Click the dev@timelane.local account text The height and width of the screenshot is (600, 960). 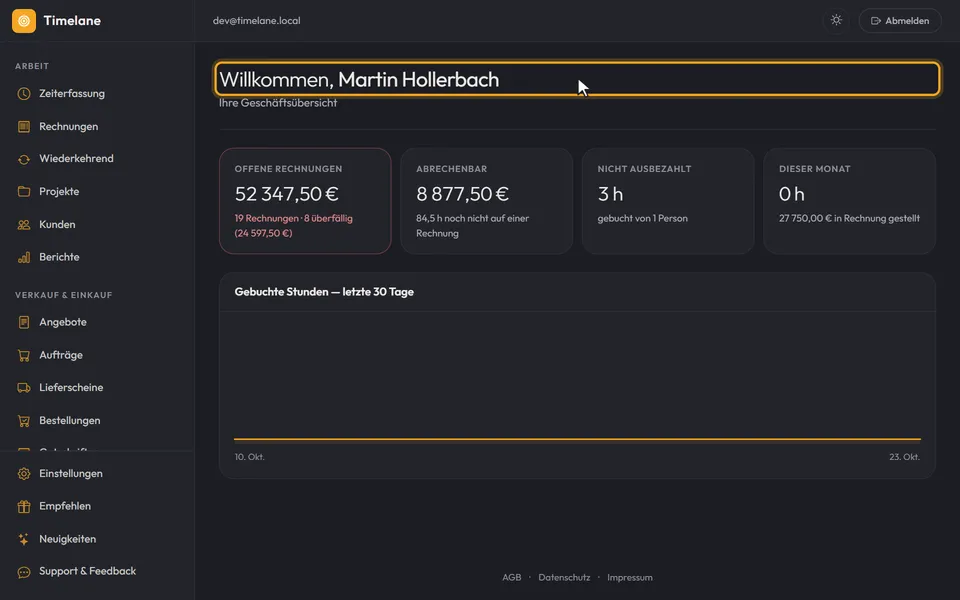click(257, 21)
